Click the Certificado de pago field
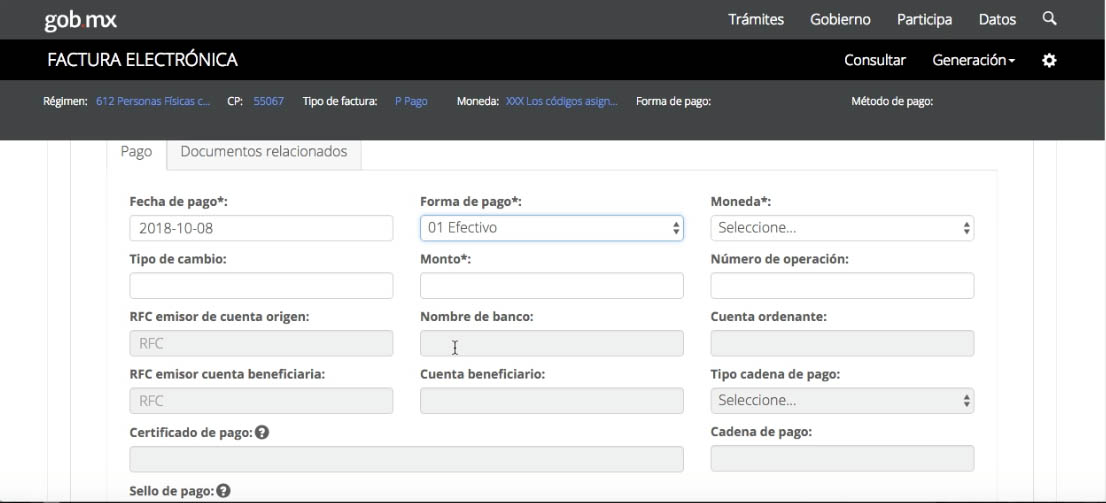The image size is (1106, 503). click(406, 459)
